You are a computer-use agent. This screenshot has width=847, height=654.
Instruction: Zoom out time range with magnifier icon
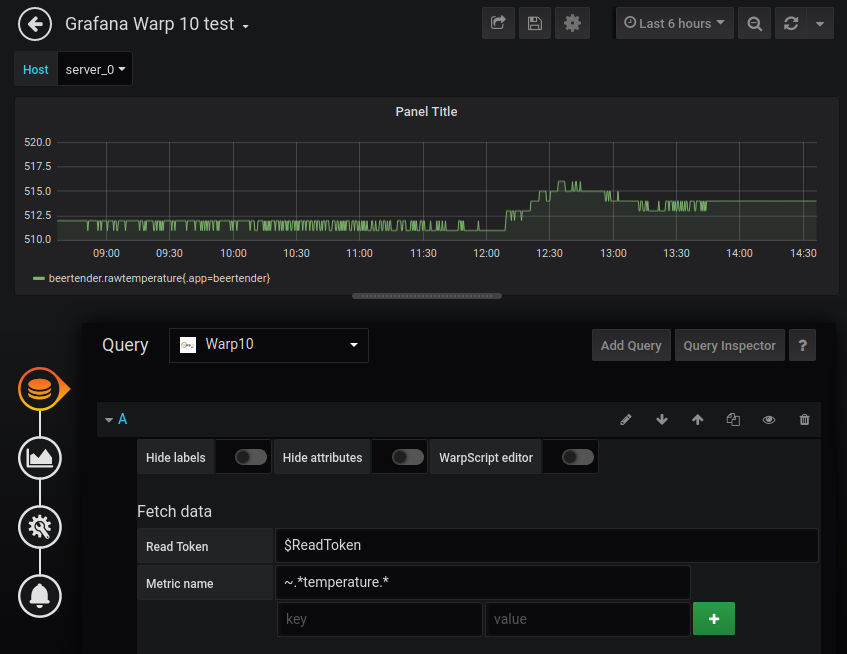point(754,23)
